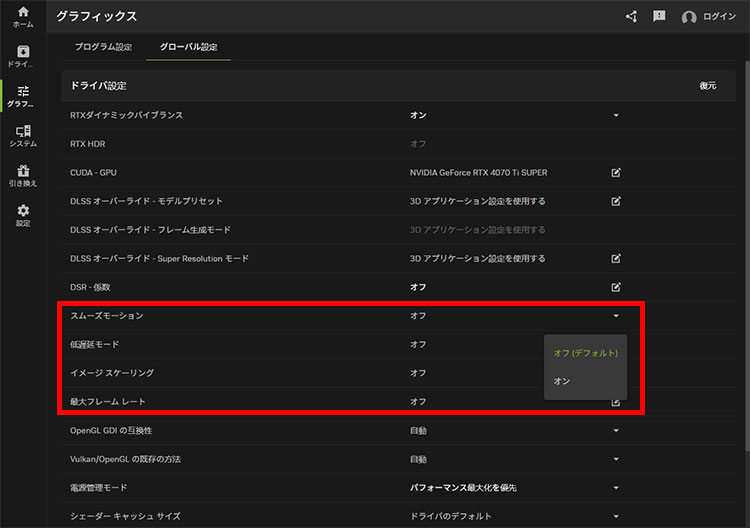Click the パフォーマンス最大化を優先 value

click(x=463, y=488)
